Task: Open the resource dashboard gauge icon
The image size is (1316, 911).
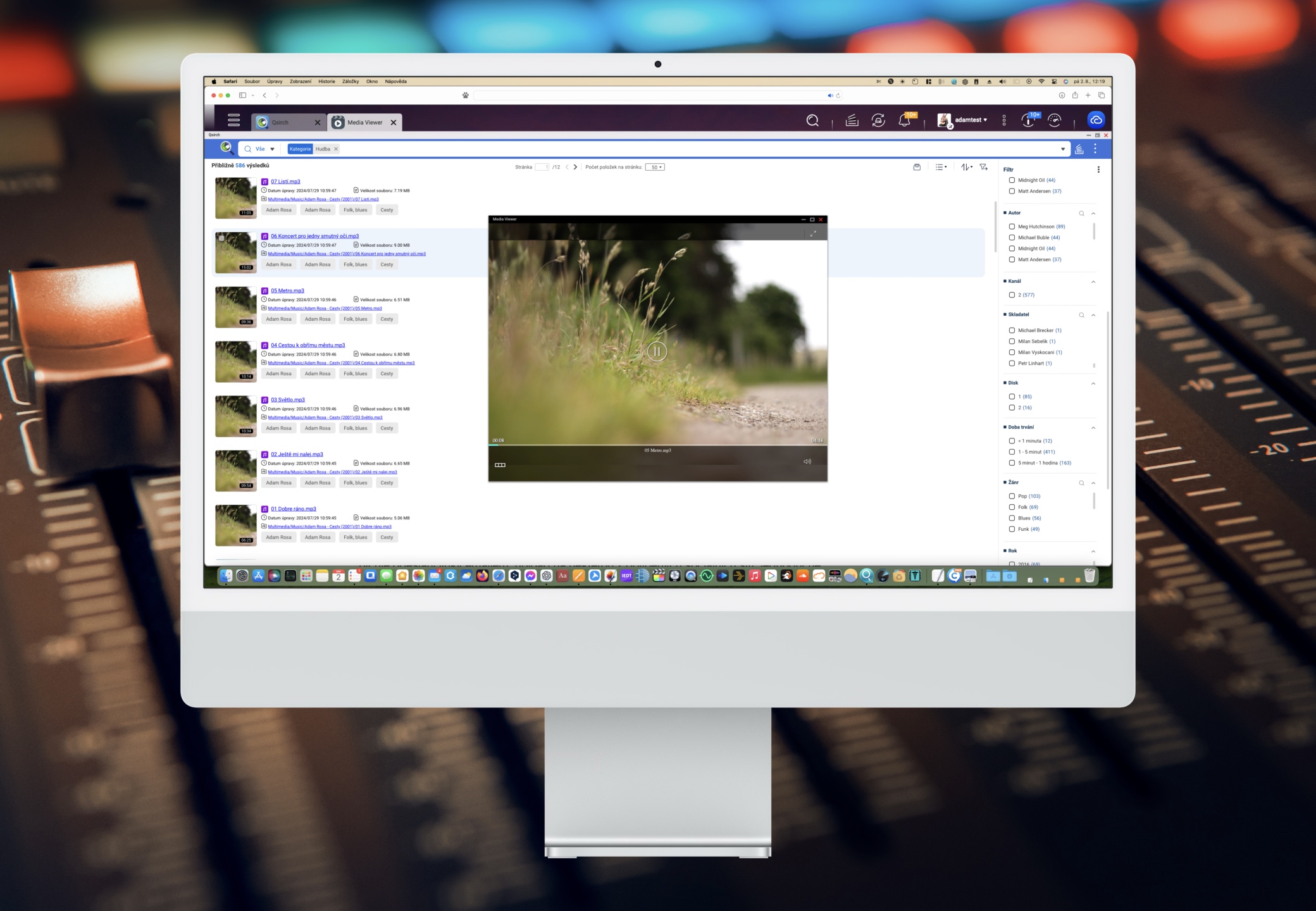Action: 1054,120
